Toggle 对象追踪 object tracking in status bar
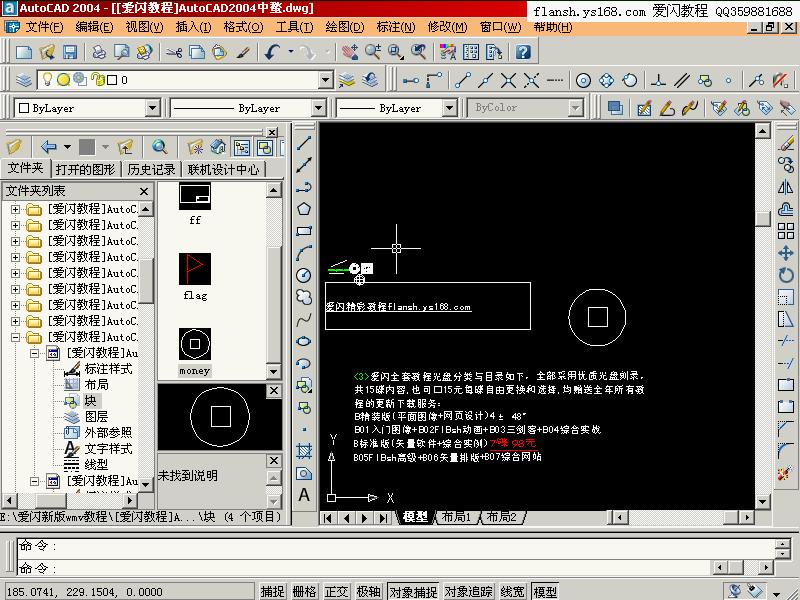800x600 pixels. [x=468, y=591]
